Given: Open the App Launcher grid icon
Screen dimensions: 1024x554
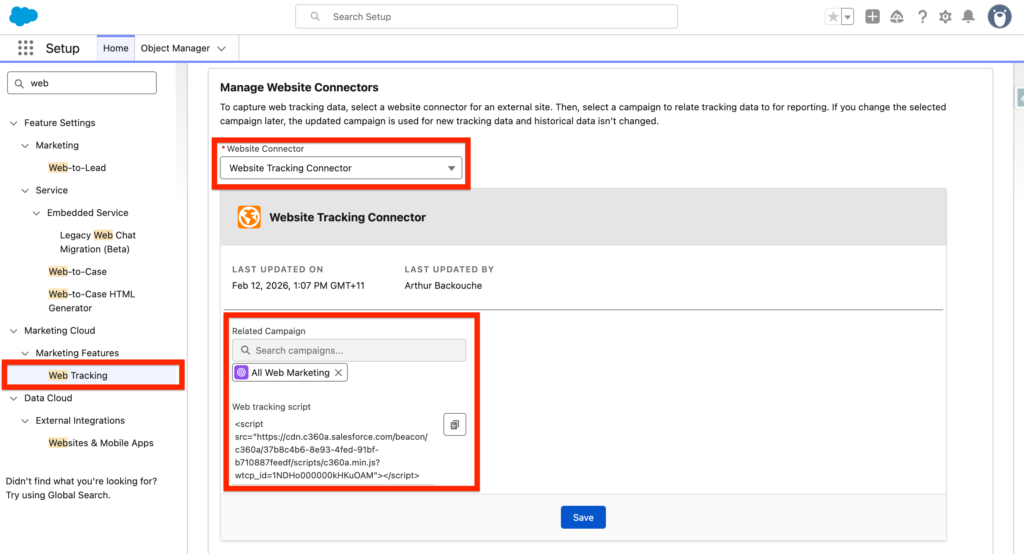Looking at the screenshot, I should tap(26, 48).
